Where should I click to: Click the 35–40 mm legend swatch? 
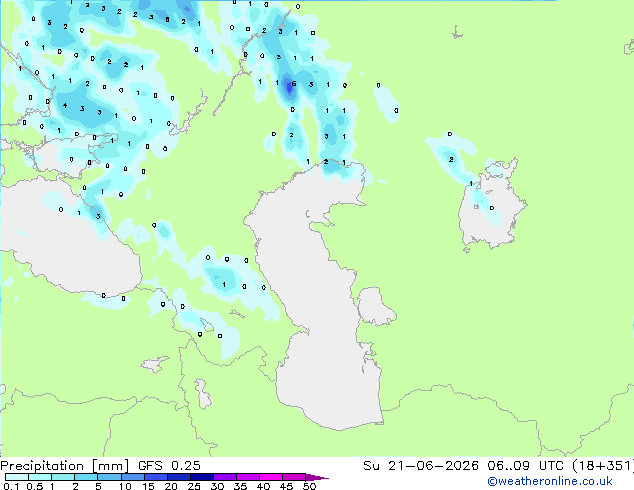pyautogui.click(x=247, y=477)
